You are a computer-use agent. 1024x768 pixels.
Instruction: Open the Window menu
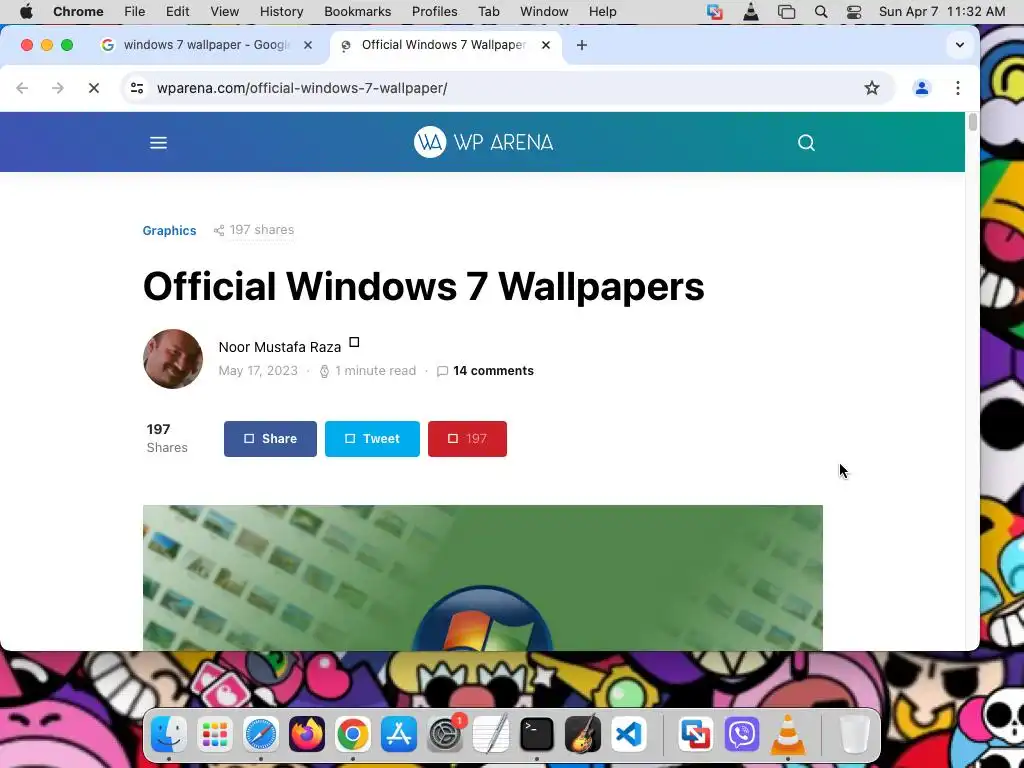coord(544,12)
